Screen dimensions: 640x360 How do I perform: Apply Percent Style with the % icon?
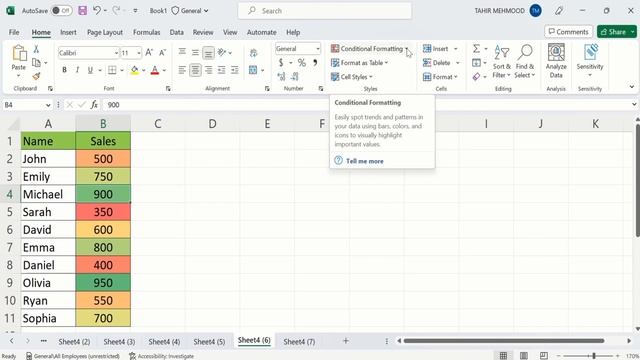click(302, 63)
